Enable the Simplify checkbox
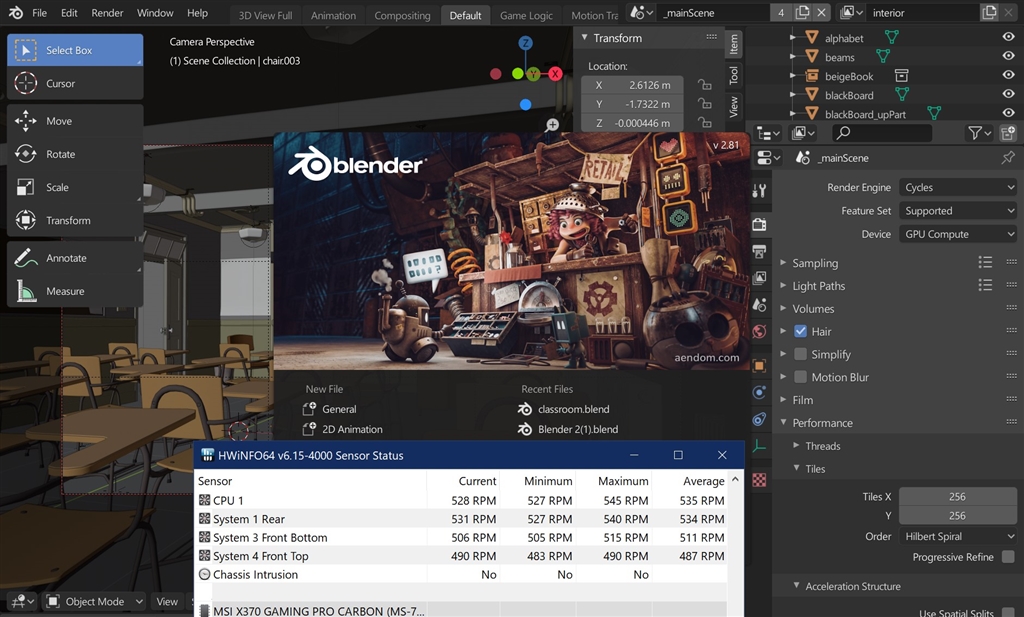This screenshot has height=617, width=1024. [800, 354]
